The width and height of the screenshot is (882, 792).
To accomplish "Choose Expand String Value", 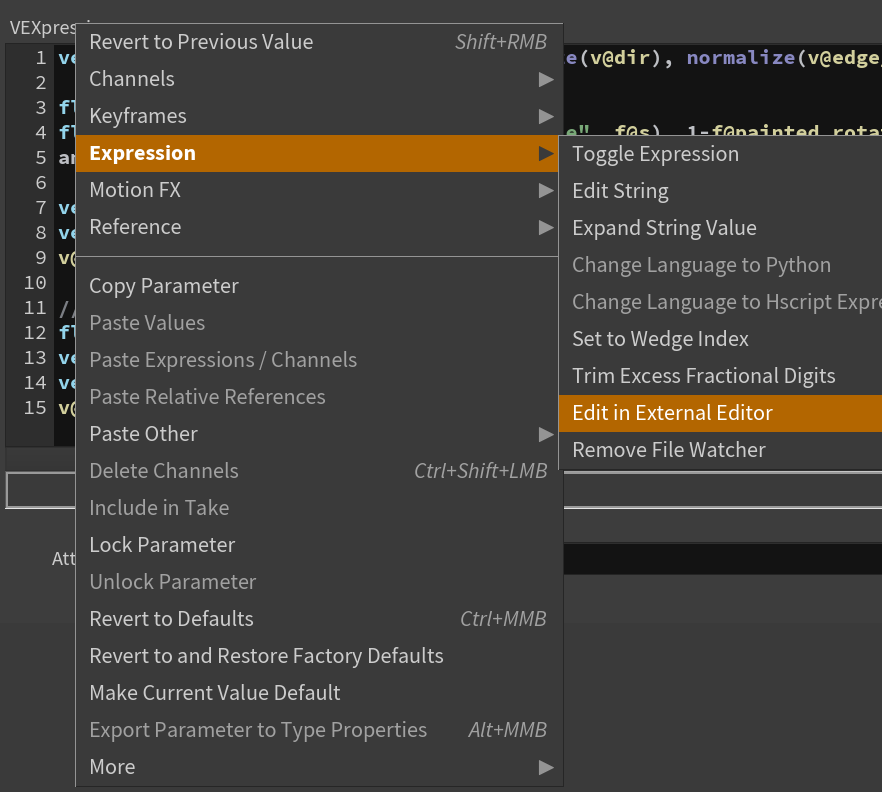I will click(721, 228).
